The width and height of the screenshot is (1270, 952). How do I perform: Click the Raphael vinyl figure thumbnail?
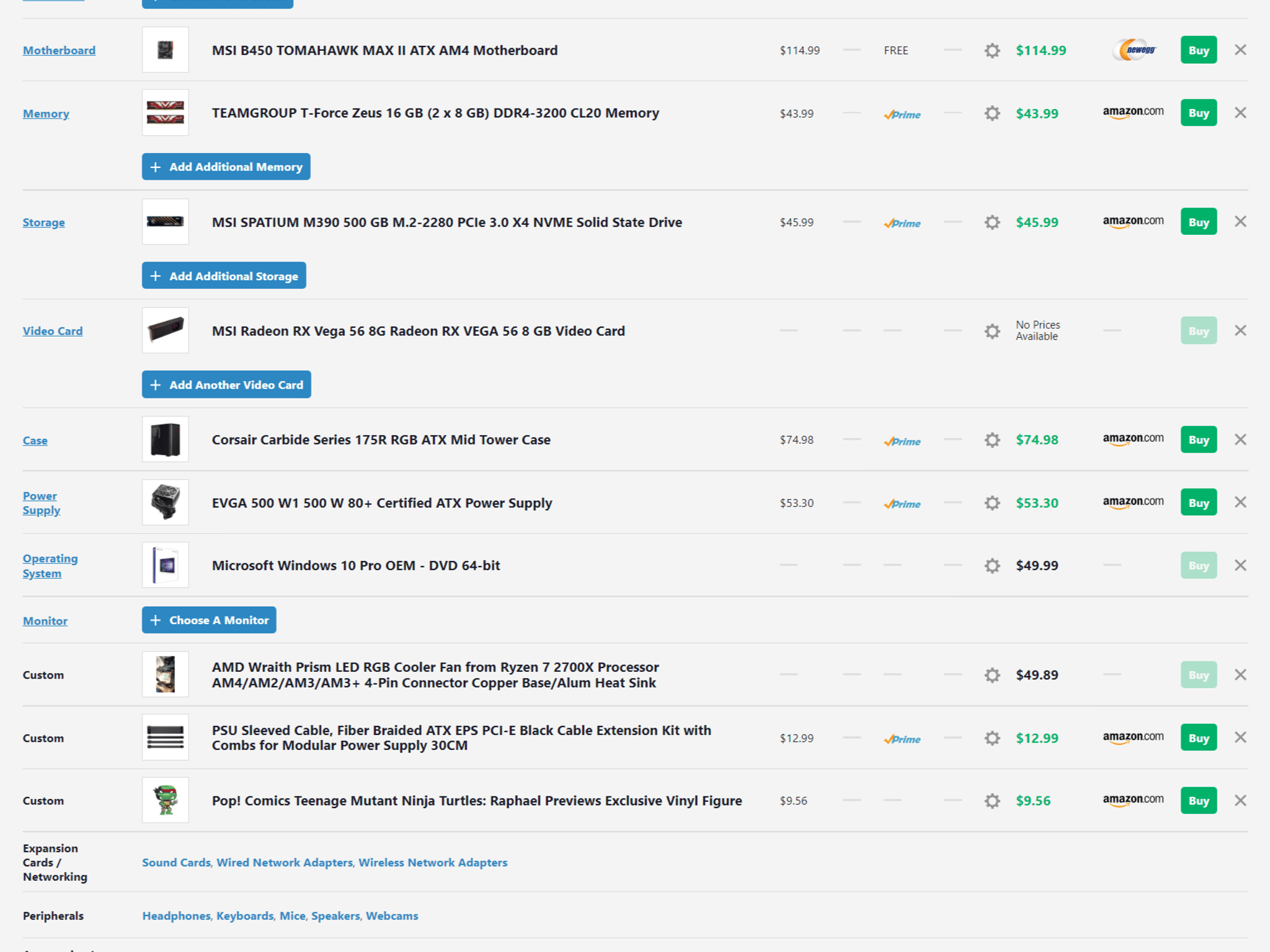(166, 800)
